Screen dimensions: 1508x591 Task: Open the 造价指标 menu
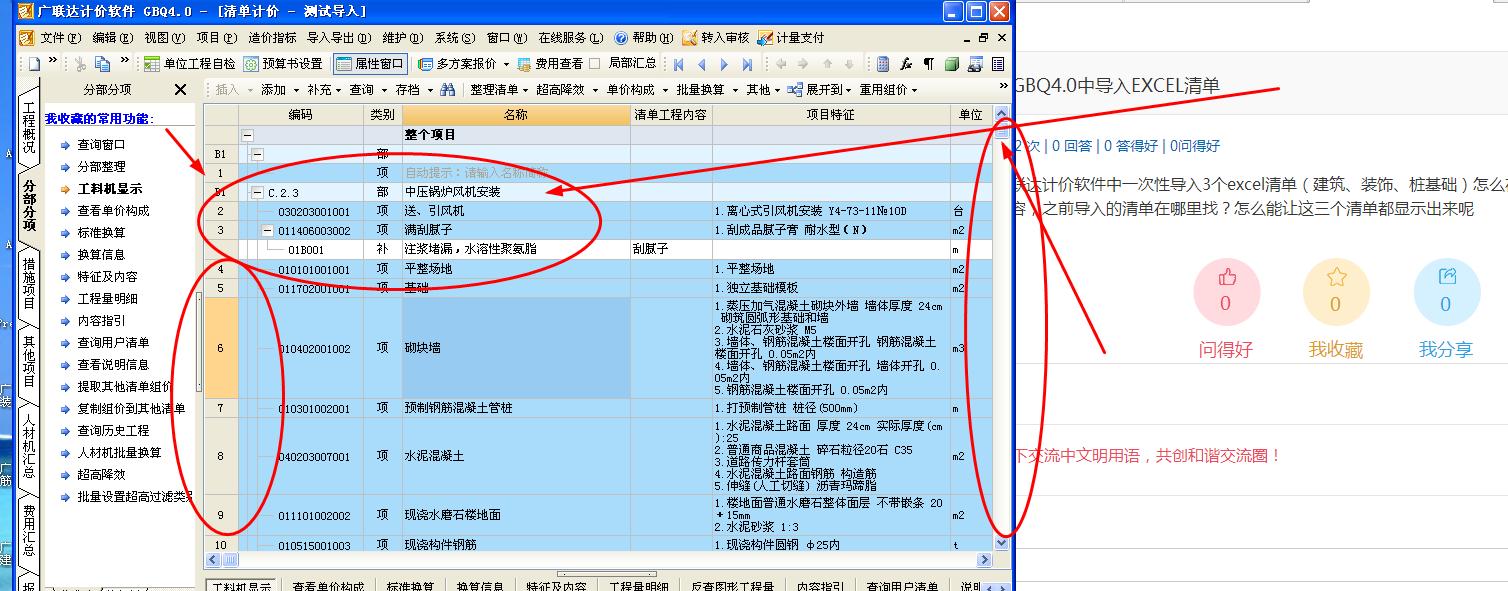[x=272, y=38]
